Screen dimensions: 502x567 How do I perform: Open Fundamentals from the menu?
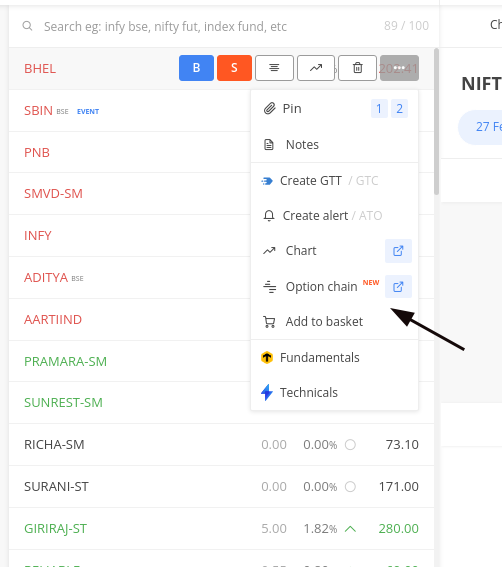tap(335, 358)
